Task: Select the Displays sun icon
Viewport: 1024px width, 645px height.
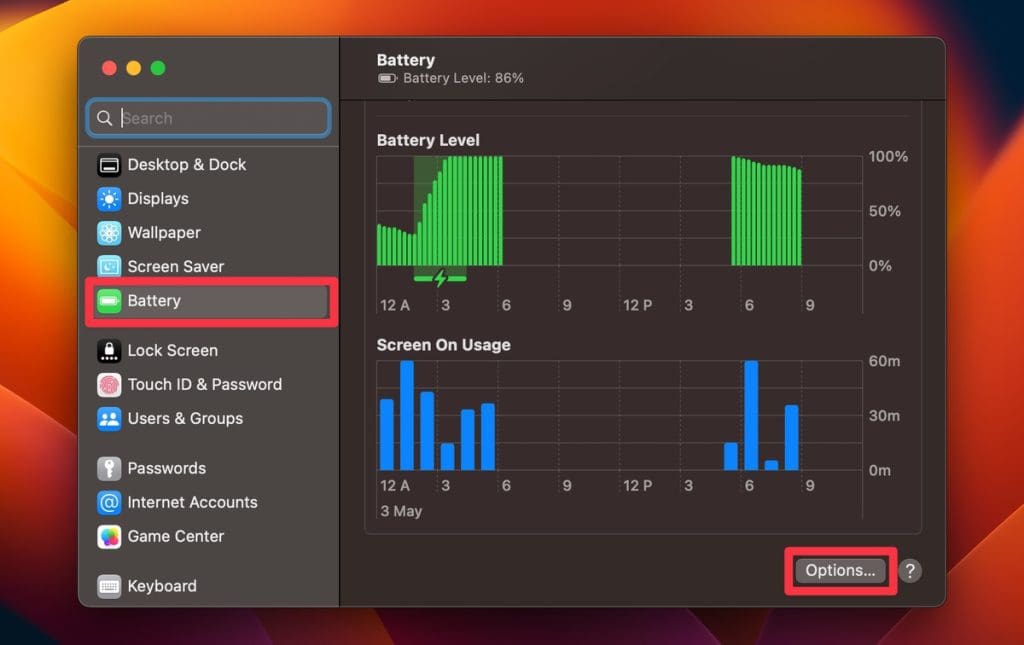Action: 109,199
